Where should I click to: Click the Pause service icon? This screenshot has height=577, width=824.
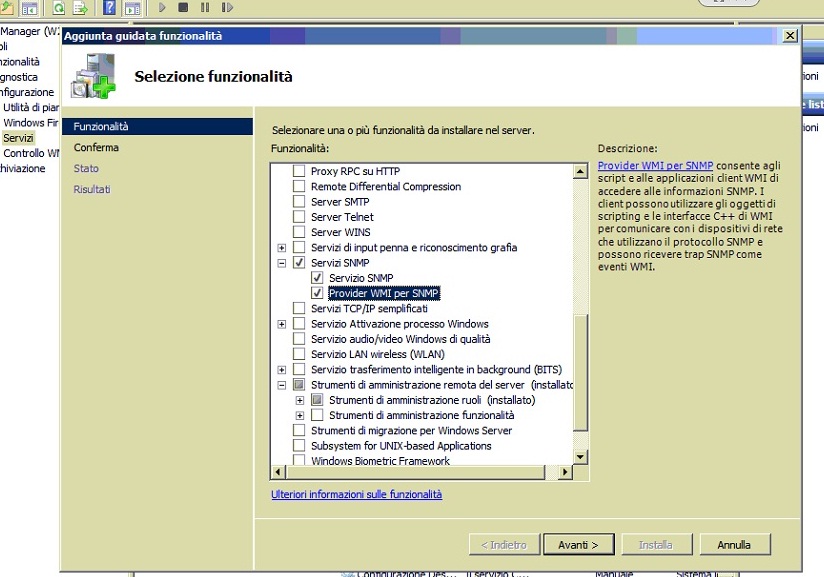point(205,7)
